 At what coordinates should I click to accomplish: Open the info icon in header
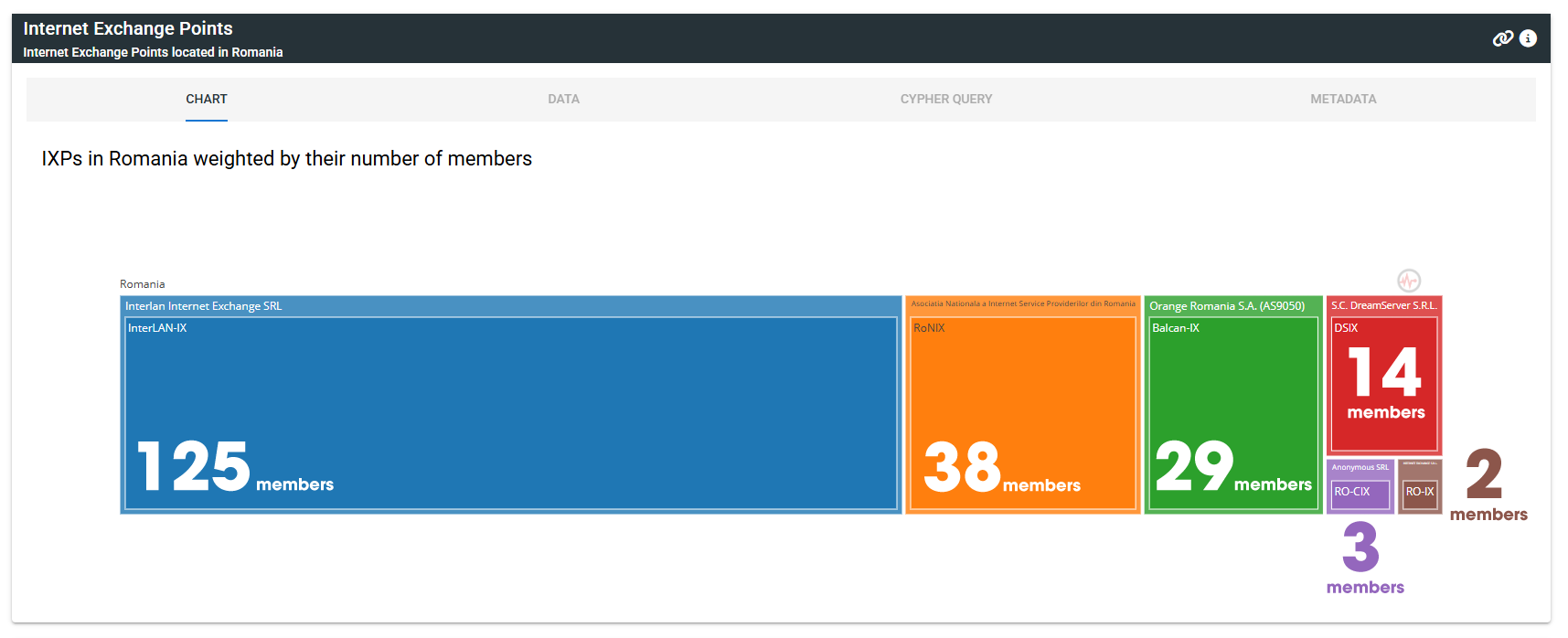(x=1528, y=38)
